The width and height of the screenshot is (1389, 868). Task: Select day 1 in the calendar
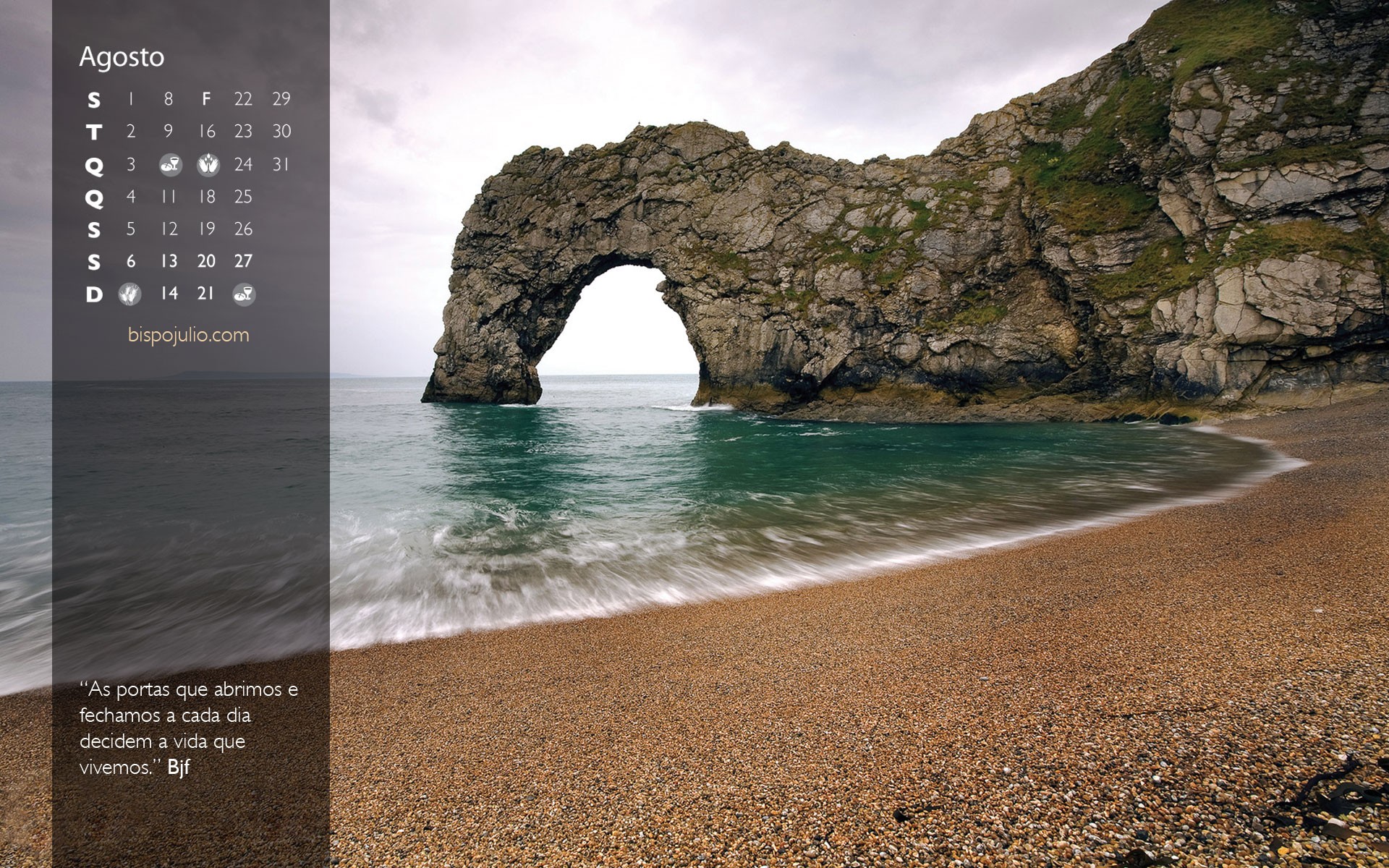click(x=131, y=99)
